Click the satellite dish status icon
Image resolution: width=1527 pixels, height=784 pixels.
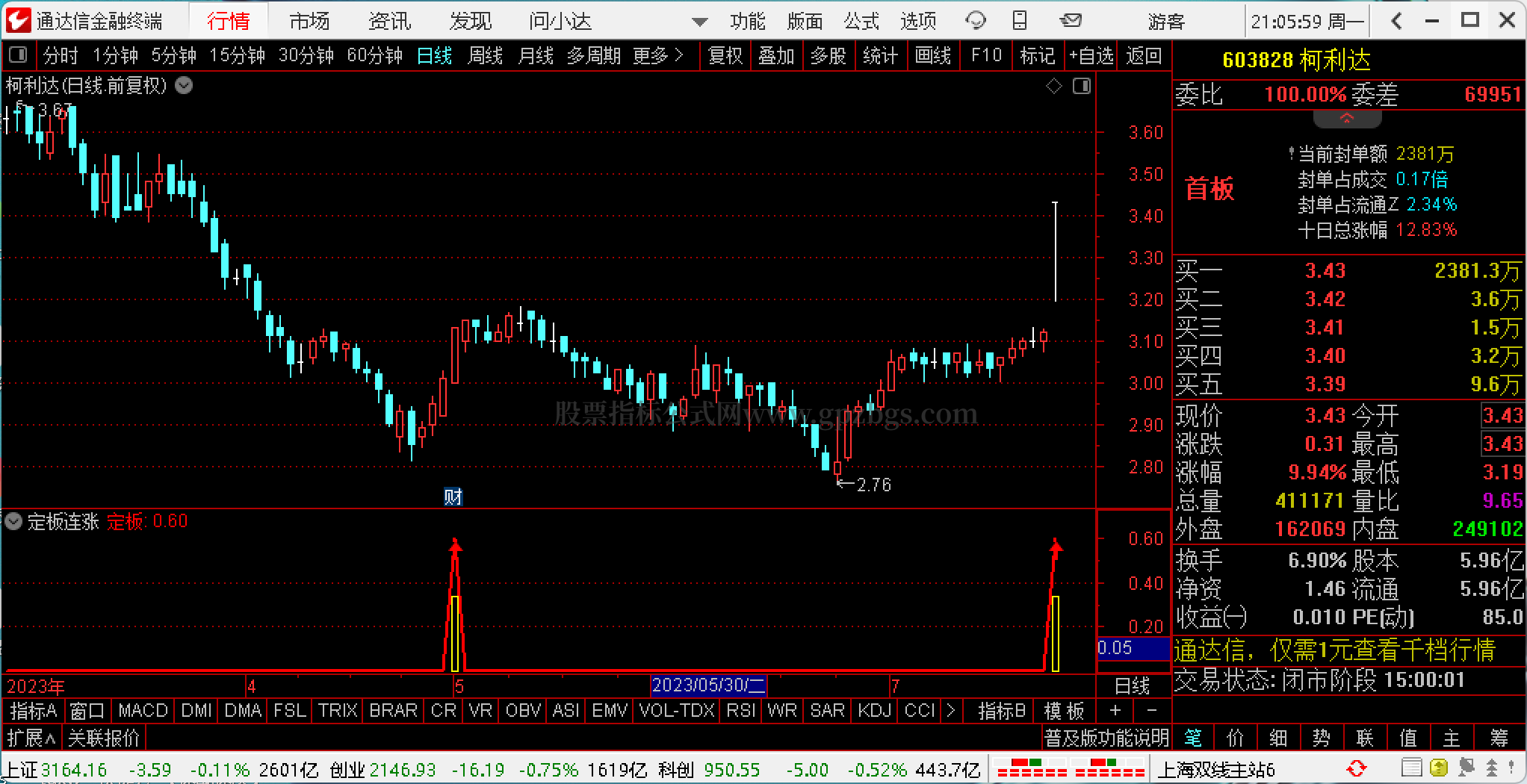pos(1466,768)
